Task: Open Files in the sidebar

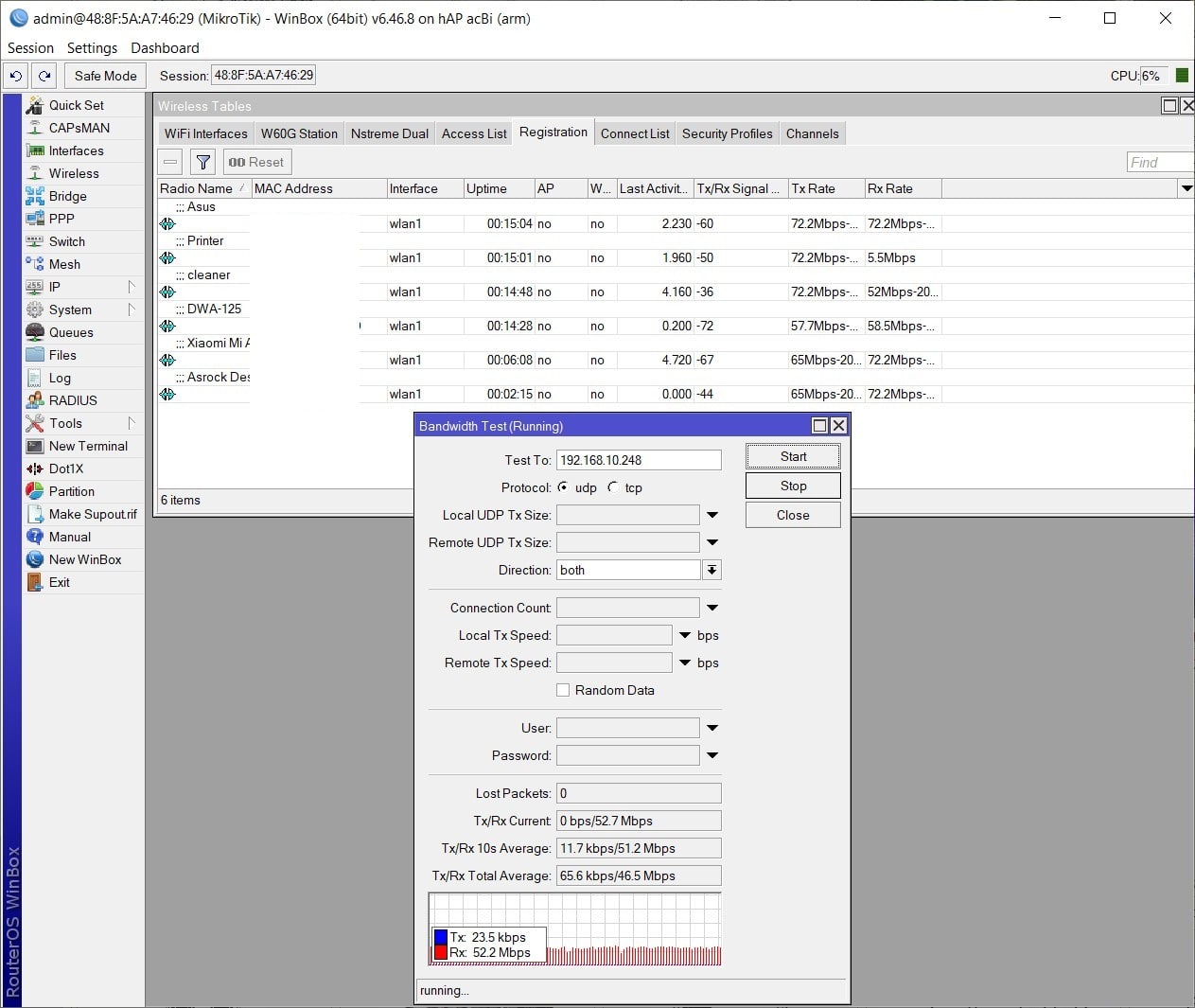Action: (x=62, y=355)
